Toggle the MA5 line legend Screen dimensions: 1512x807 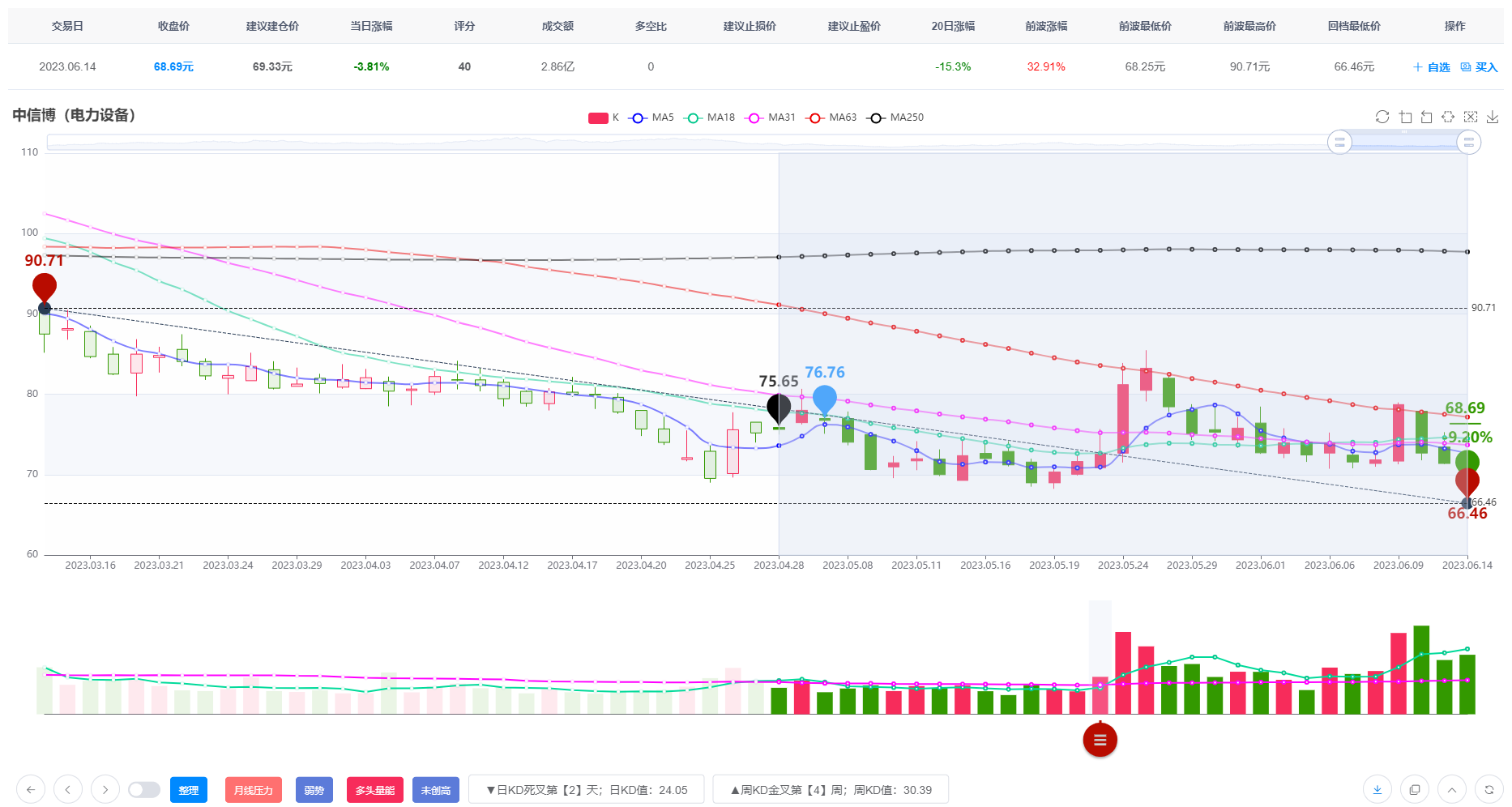pos(651,117)
